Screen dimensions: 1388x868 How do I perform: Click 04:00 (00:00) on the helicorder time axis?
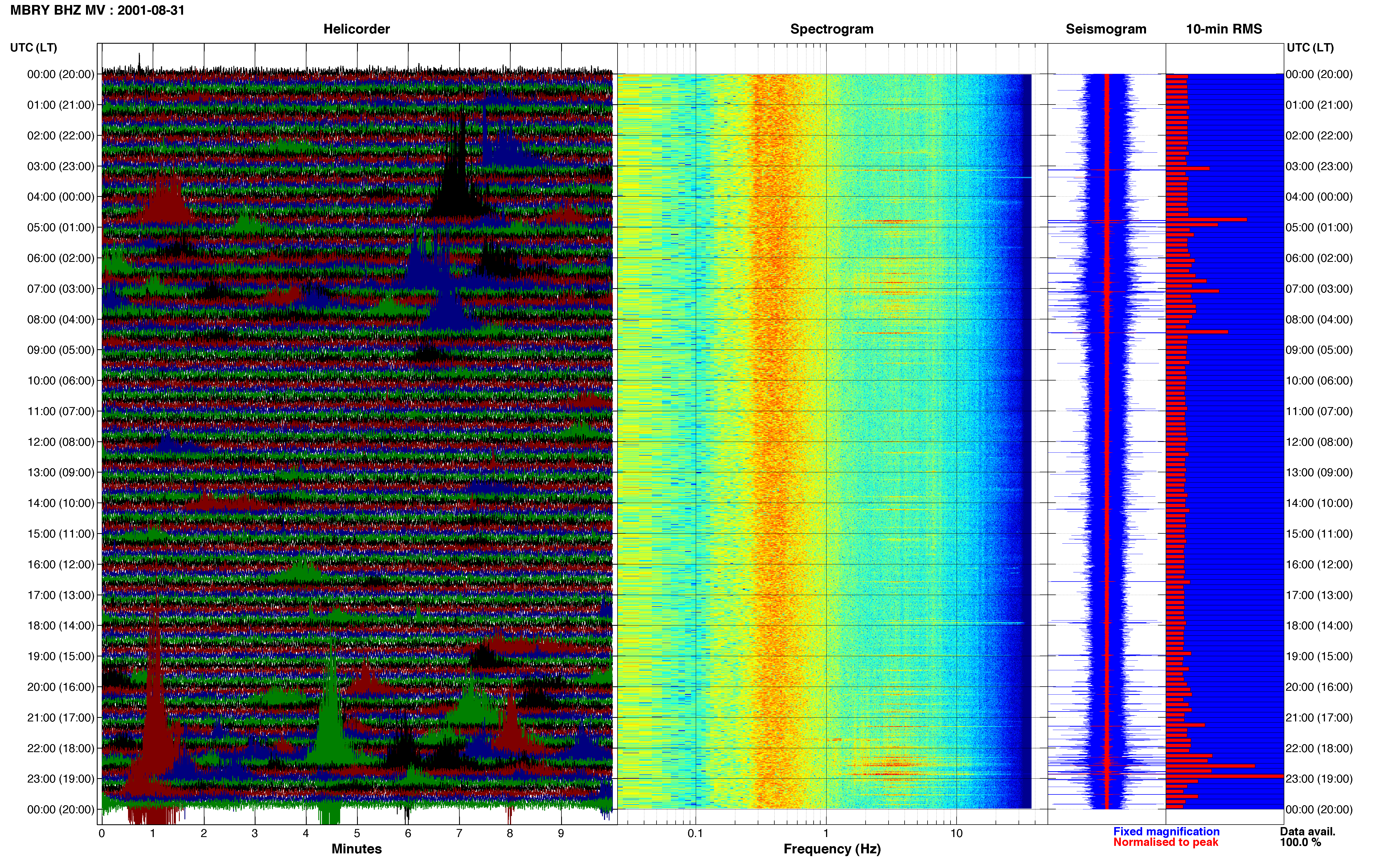click(61, 197)
